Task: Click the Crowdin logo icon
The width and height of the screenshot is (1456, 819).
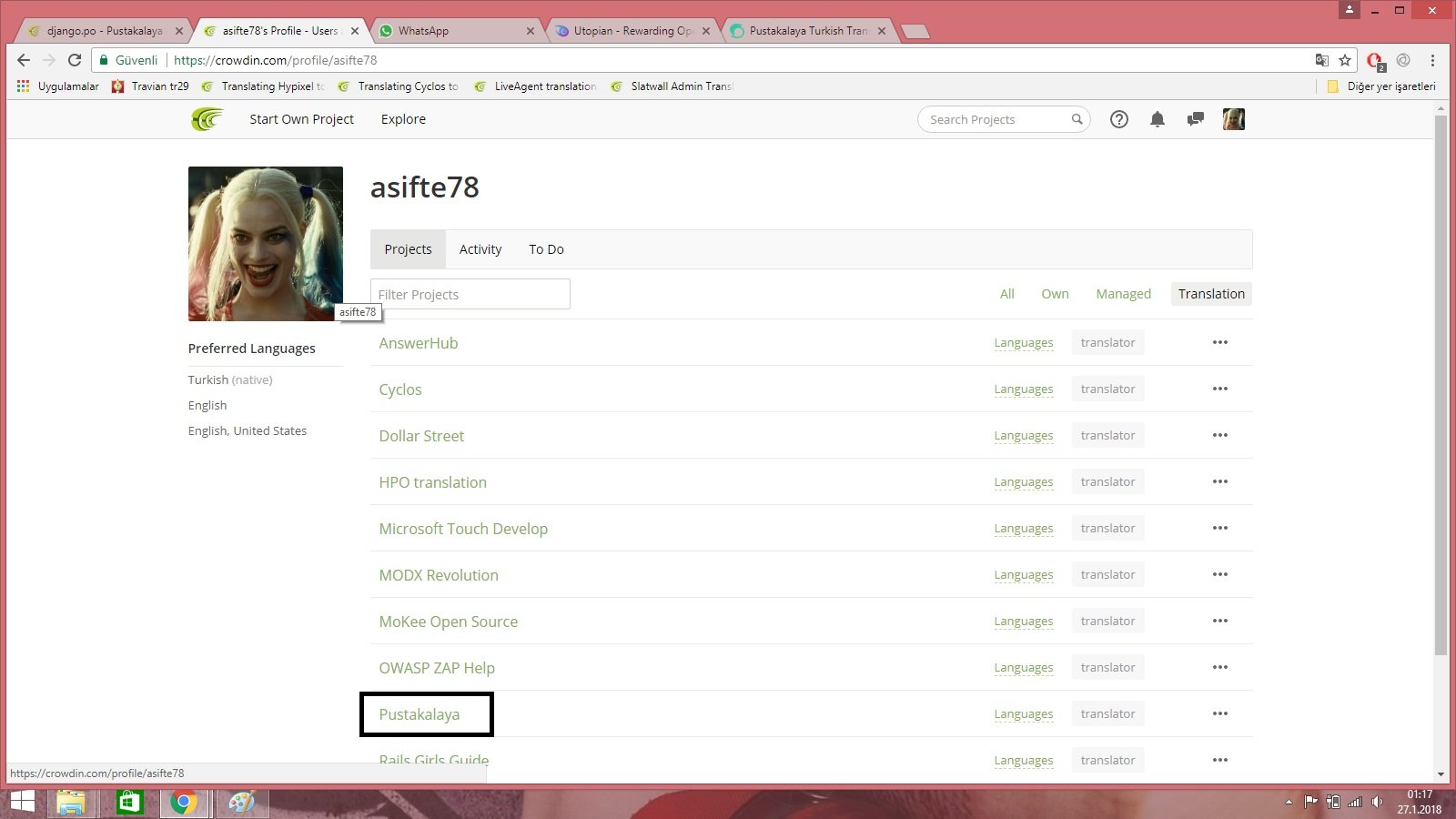Action: tap(207, 119)
